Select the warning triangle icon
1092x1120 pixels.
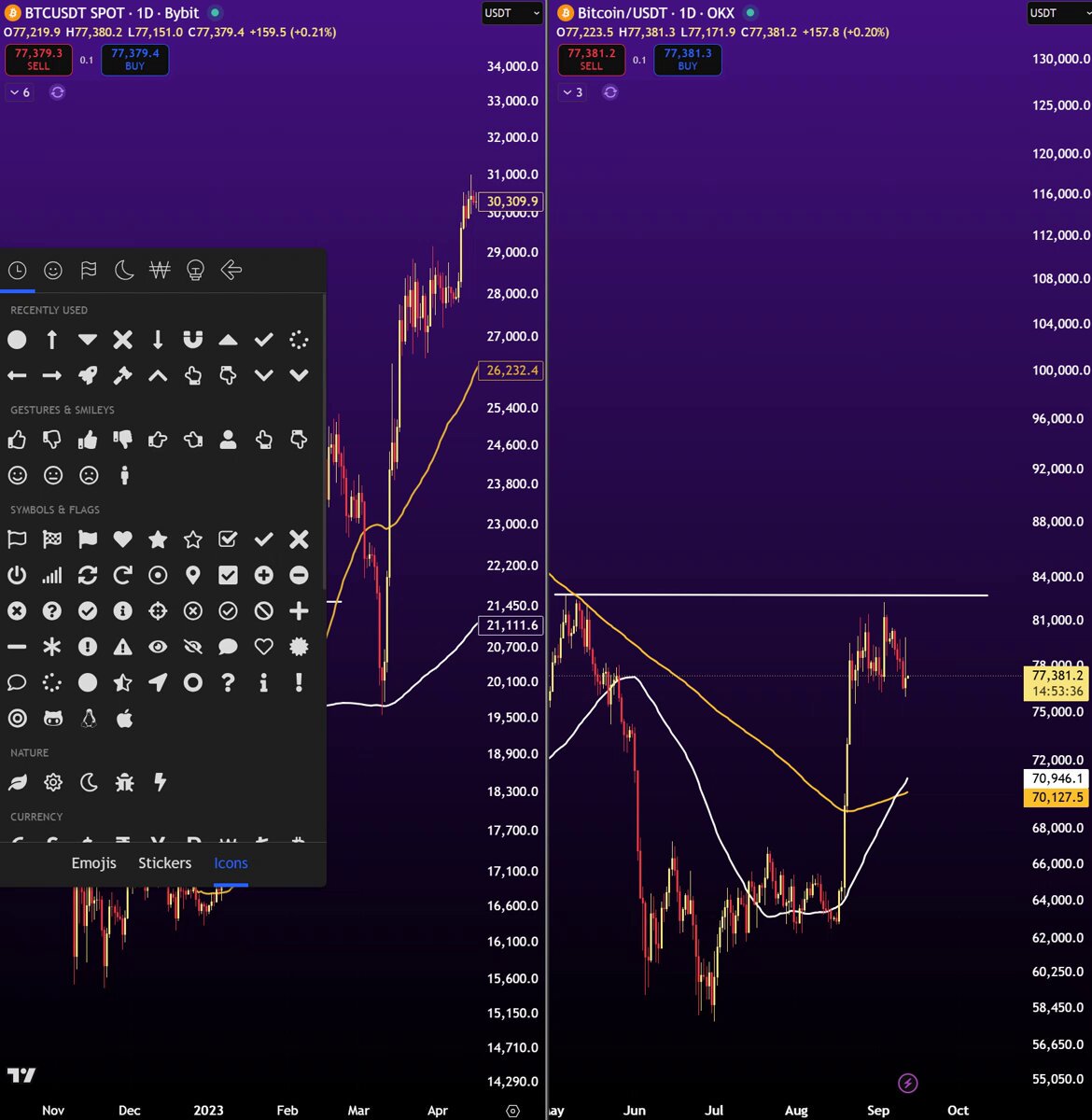pos(122,646)
